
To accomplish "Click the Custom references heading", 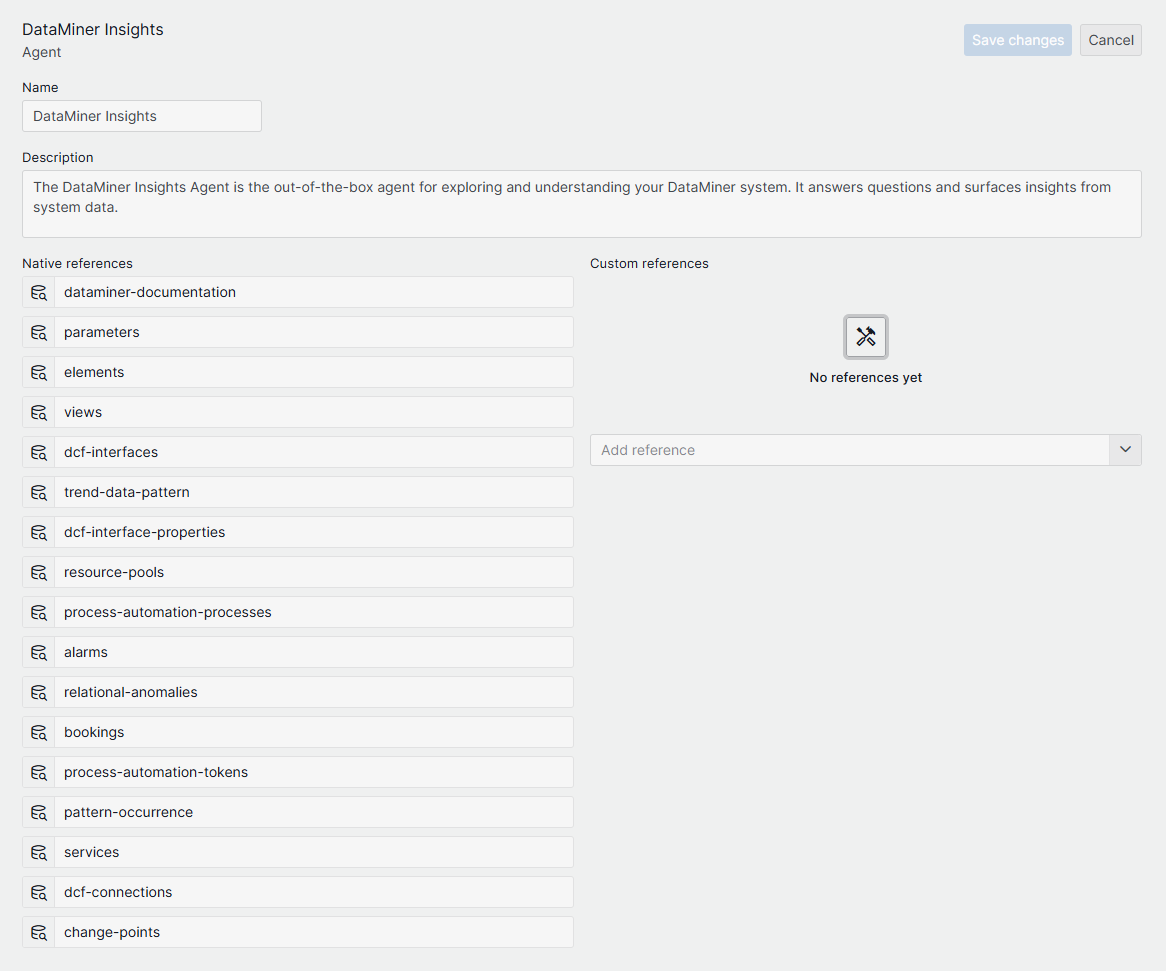I will point(649,263).
